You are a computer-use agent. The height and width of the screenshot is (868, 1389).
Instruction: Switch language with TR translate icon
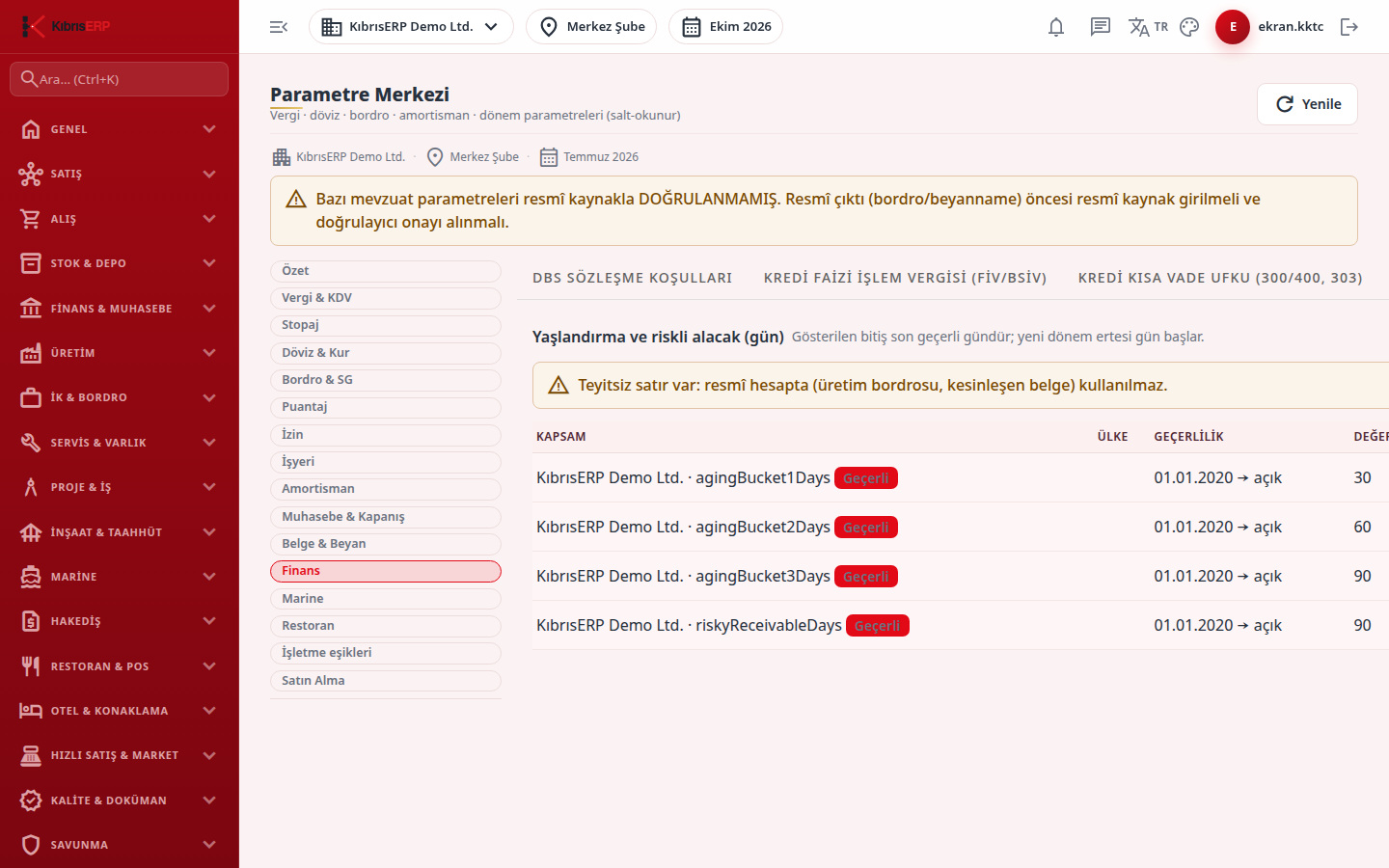pos(1148,27)
